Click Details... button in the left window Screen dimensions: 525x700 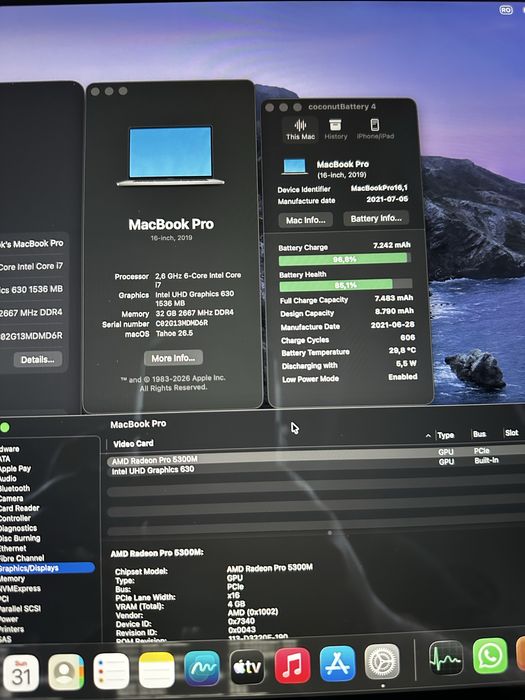[38, 359]
